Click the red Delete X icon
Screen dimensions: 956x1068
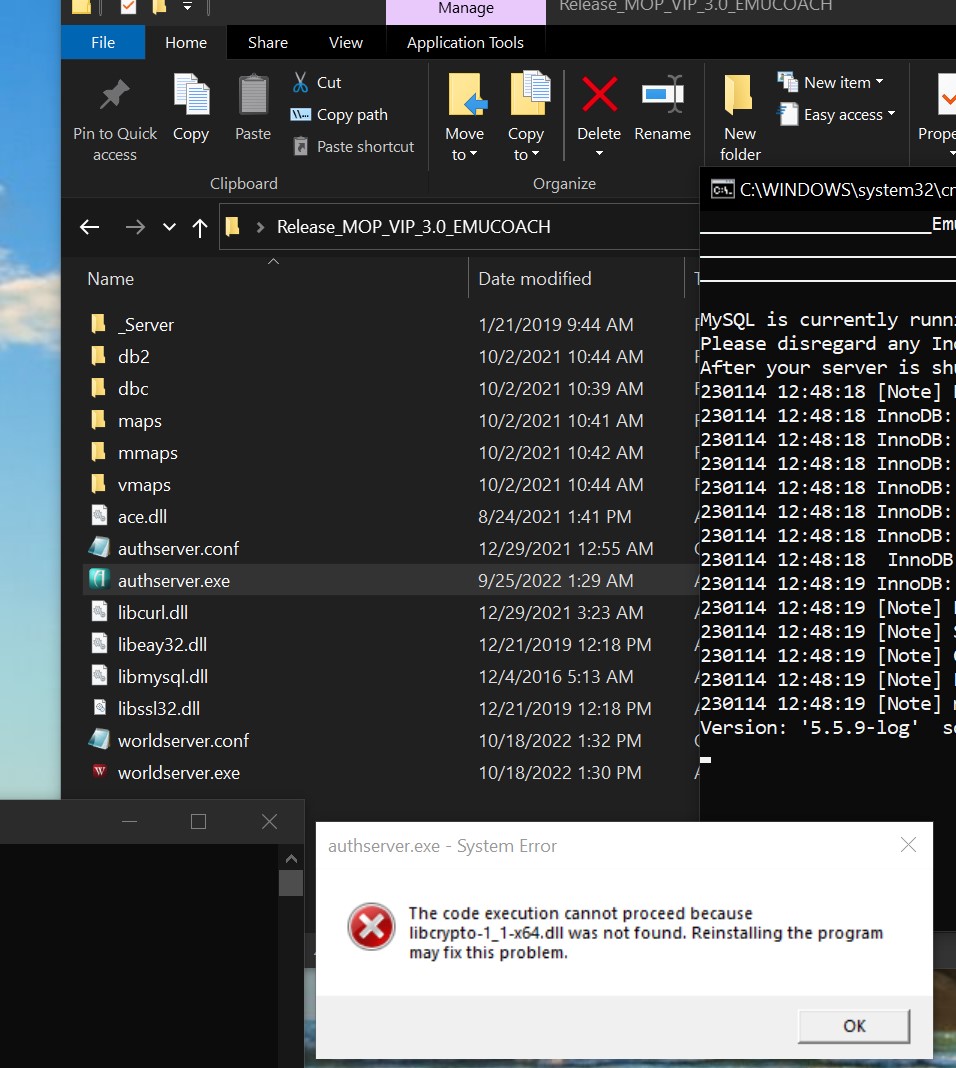click(599, 93)
